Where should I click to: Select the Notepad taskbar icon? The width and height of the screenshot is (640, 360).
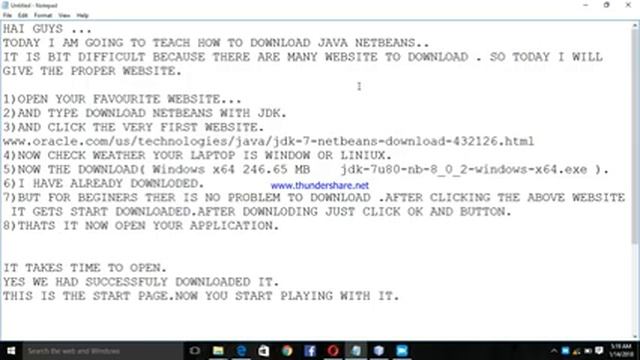[356, 351]
